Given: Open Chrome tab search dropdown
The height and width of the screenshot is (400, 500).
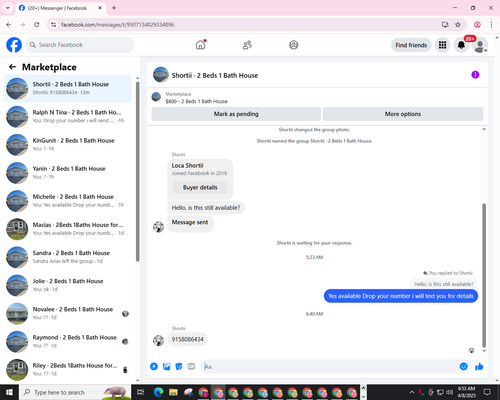Looking at the screenshot, I should coord(8,8).
